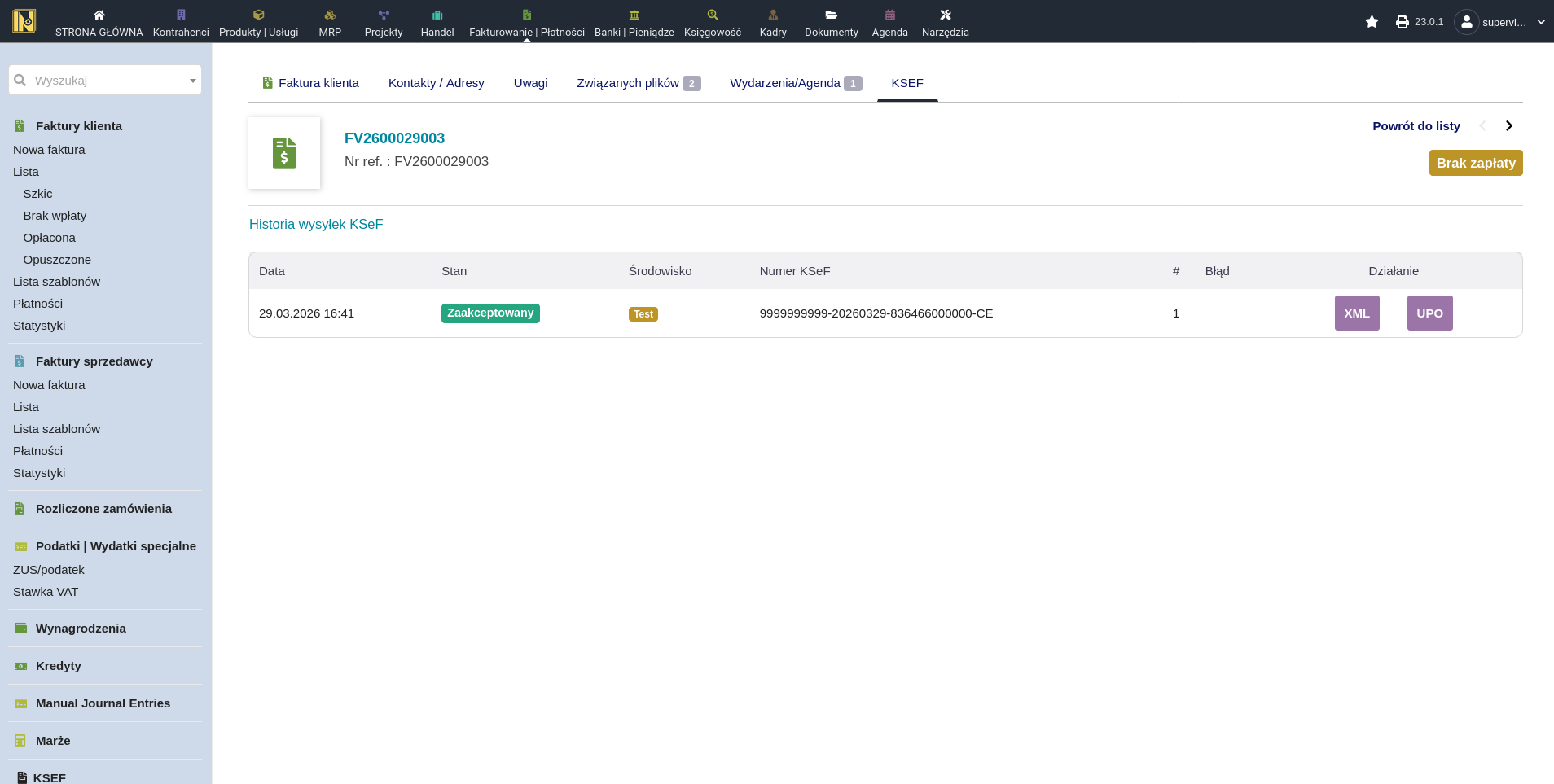The image size is (1554, 784).
Task: Open Brak wpłaty in sidebar list
Action: 55,216
